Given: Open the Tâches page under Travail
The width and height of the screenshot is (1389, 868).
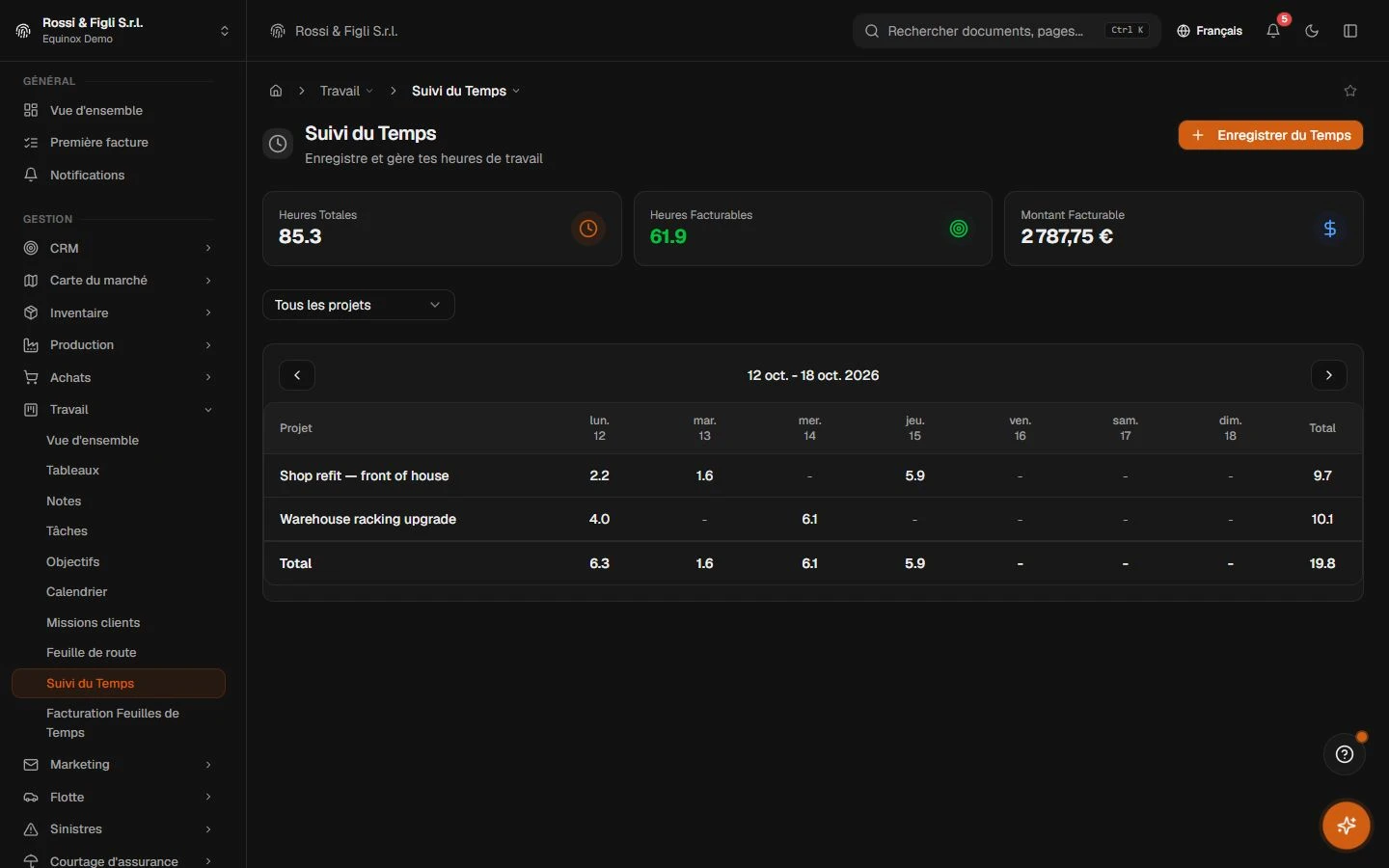Looking at the screenshot, I should 119,531.
